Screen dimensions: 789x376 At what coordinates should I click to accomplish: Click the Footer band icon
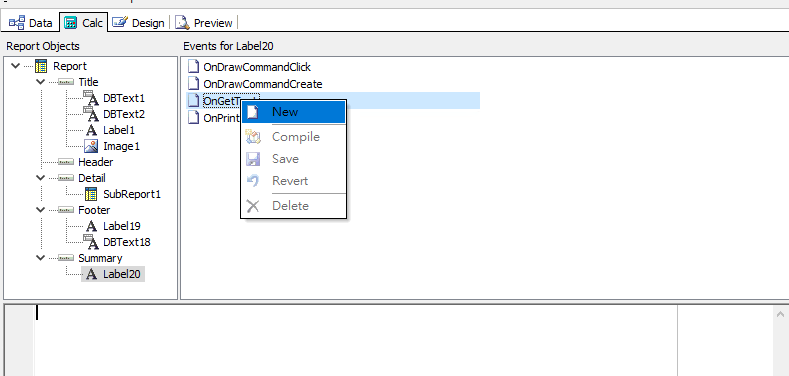coord(66,210)
